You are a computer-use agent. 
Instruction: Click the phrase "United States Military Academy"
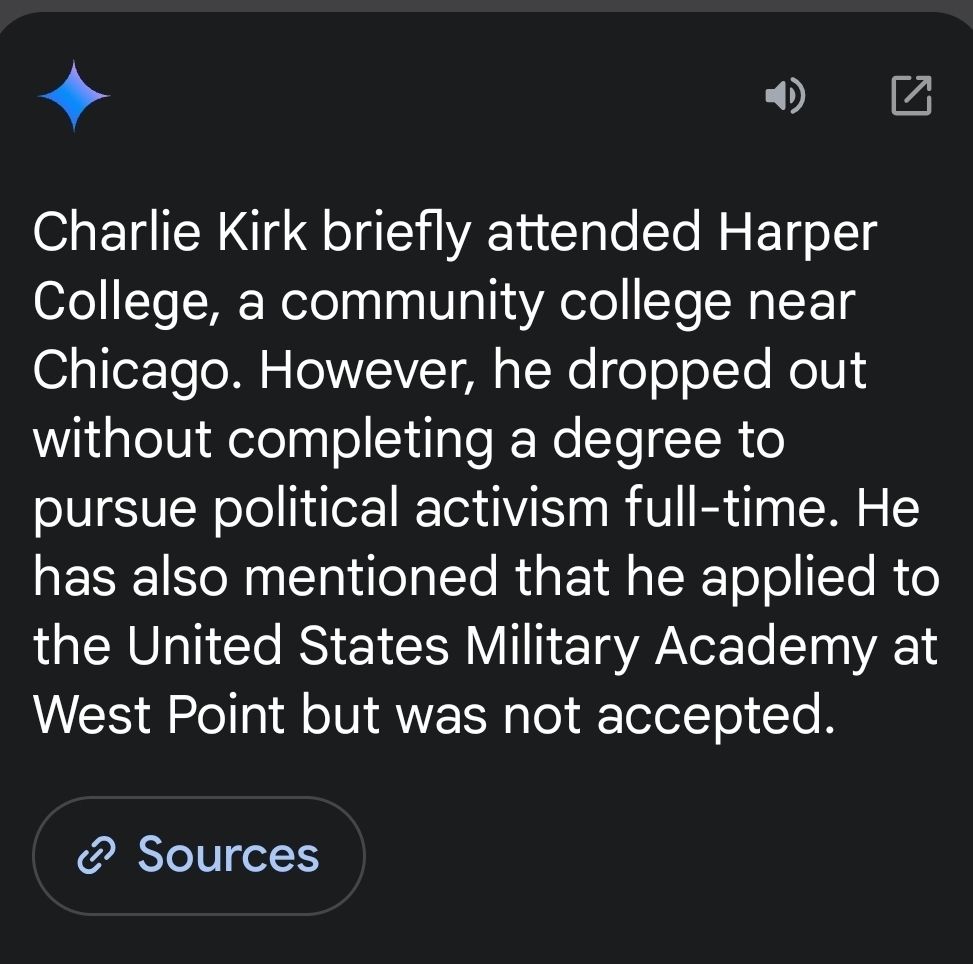coord(501,649)
